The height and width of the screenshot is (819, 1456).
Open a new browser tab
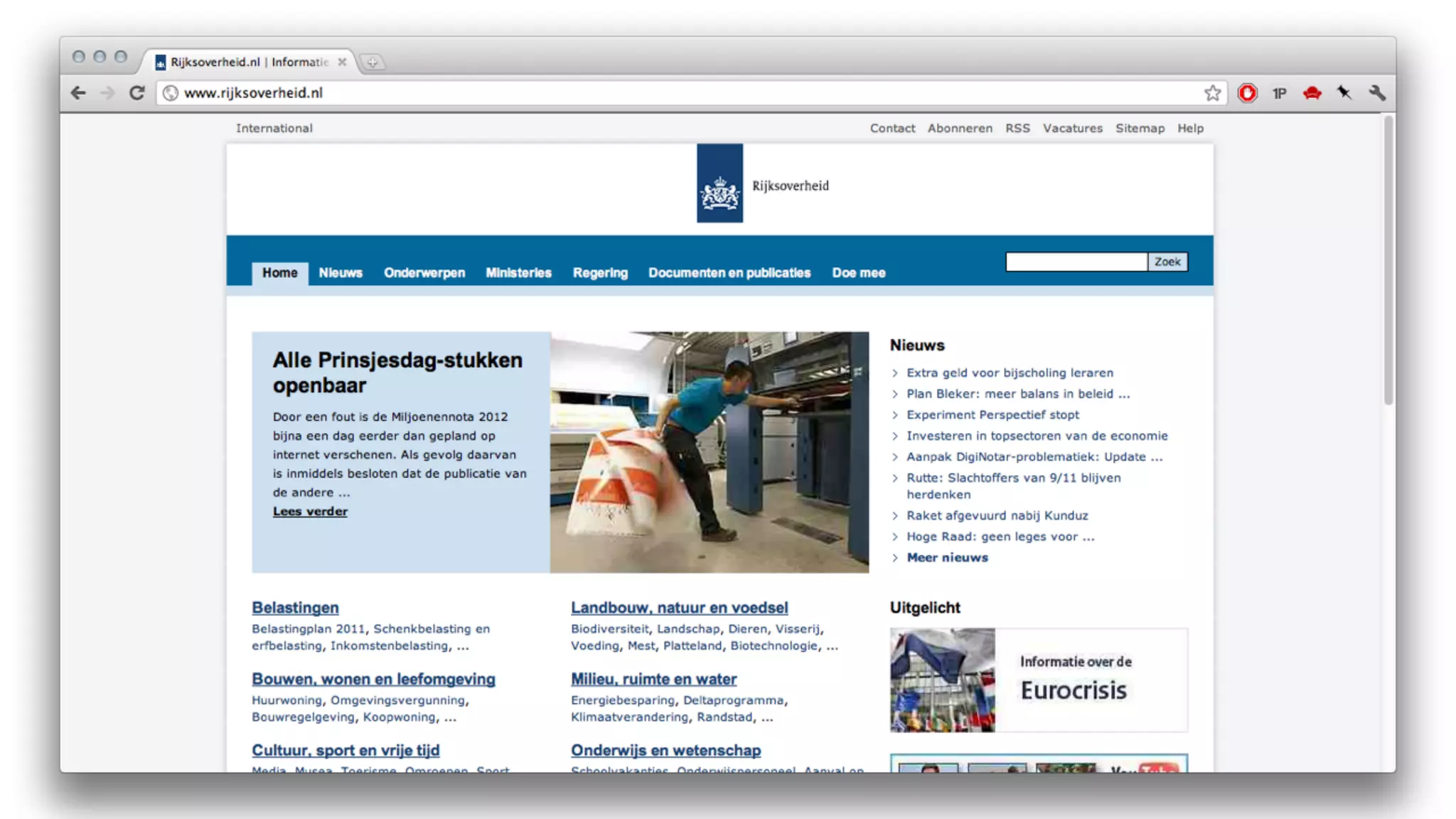[x=372, y=63]
